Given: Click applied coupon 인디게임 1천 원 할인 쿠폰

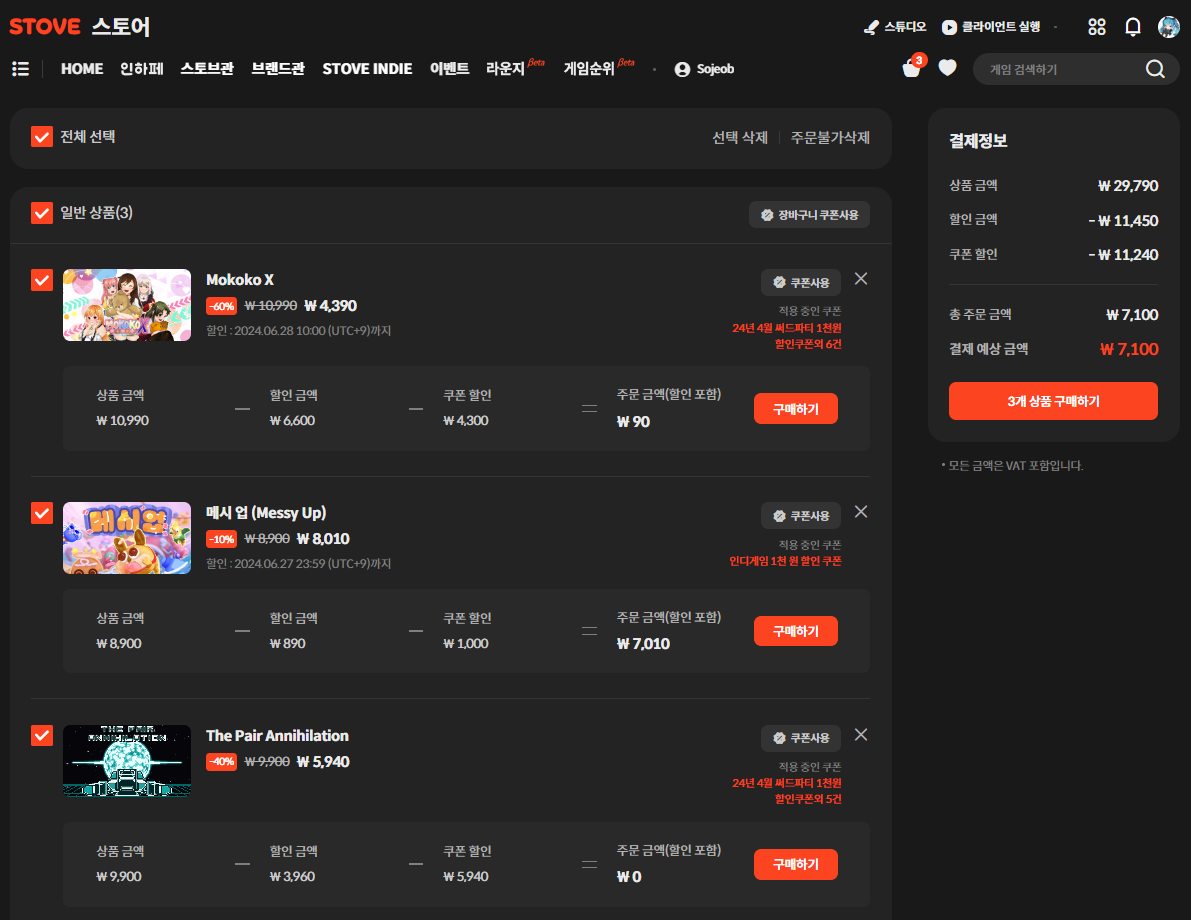Looking at the screenshot, I should coord(785,561).
